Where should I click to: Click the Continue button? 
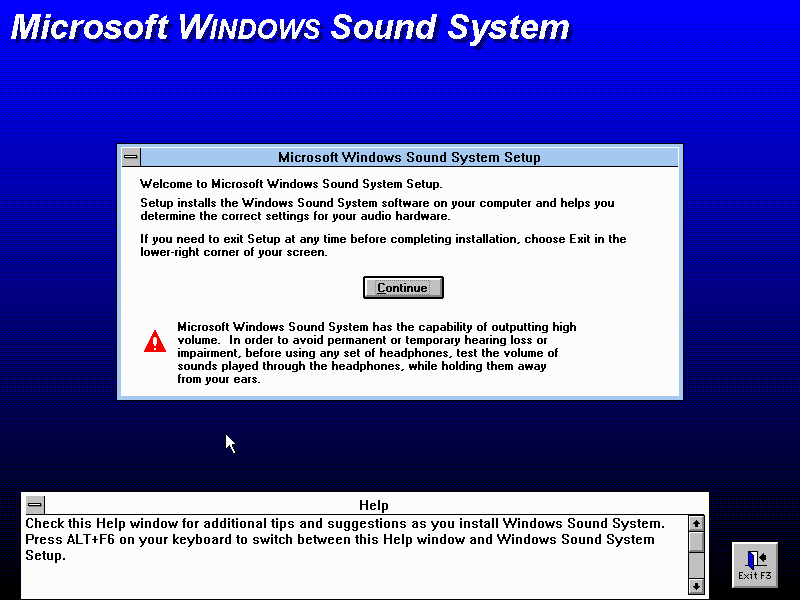click(402, 288)
